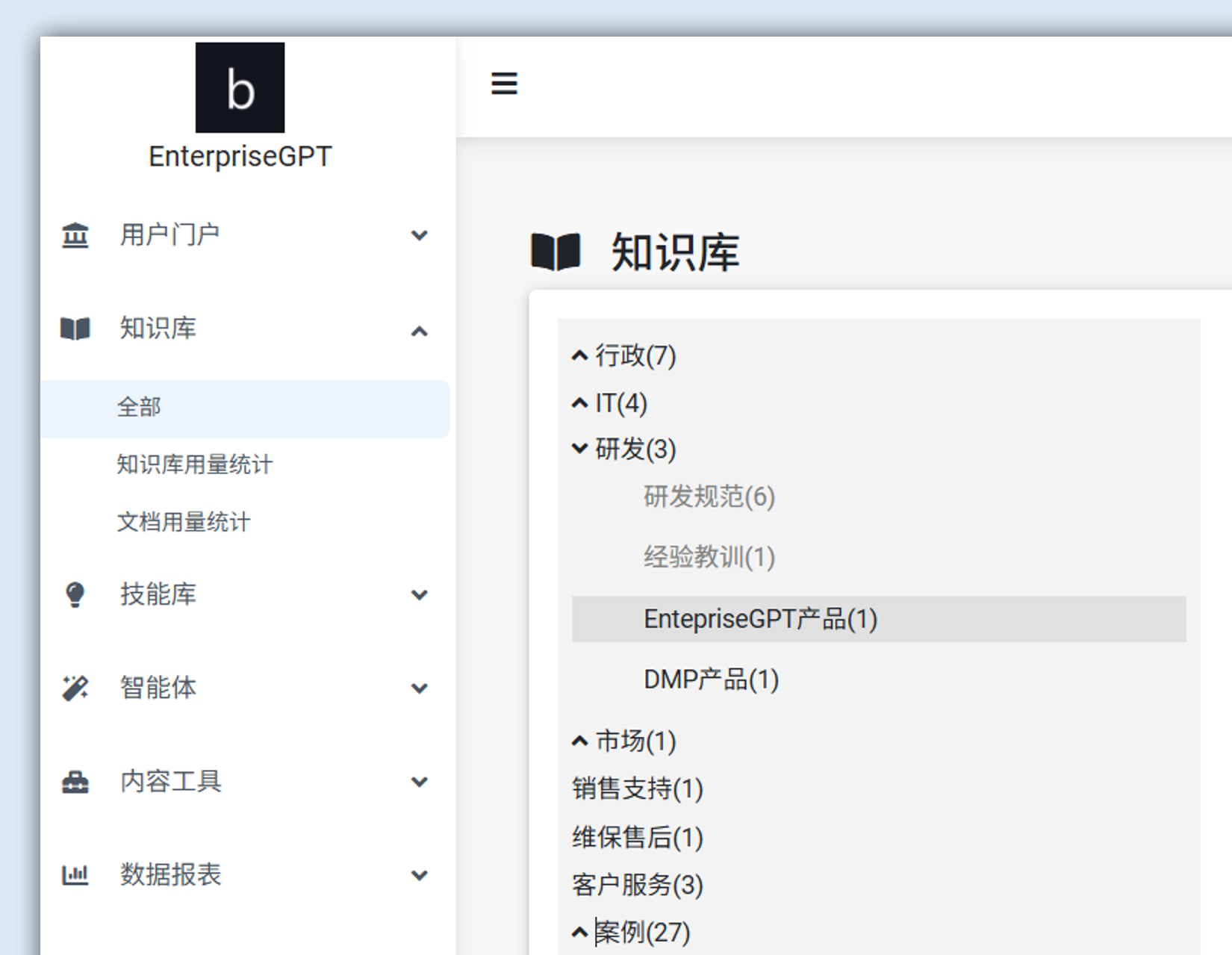
Task: Expand the 用户门户 menu chevron
Action: point(420,235)
